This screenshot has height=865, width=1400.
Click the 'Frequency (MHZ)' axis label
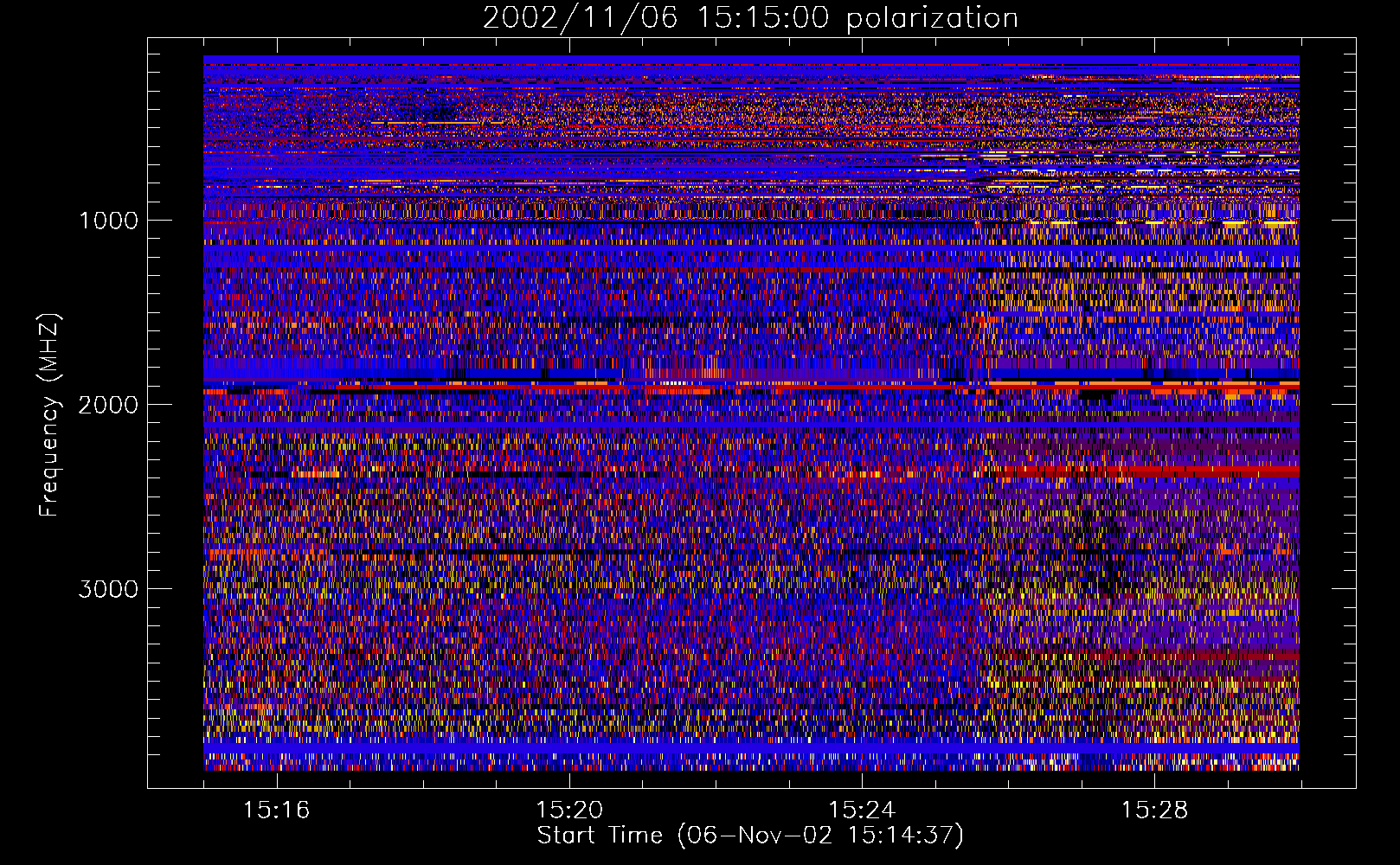pos(49,415)
